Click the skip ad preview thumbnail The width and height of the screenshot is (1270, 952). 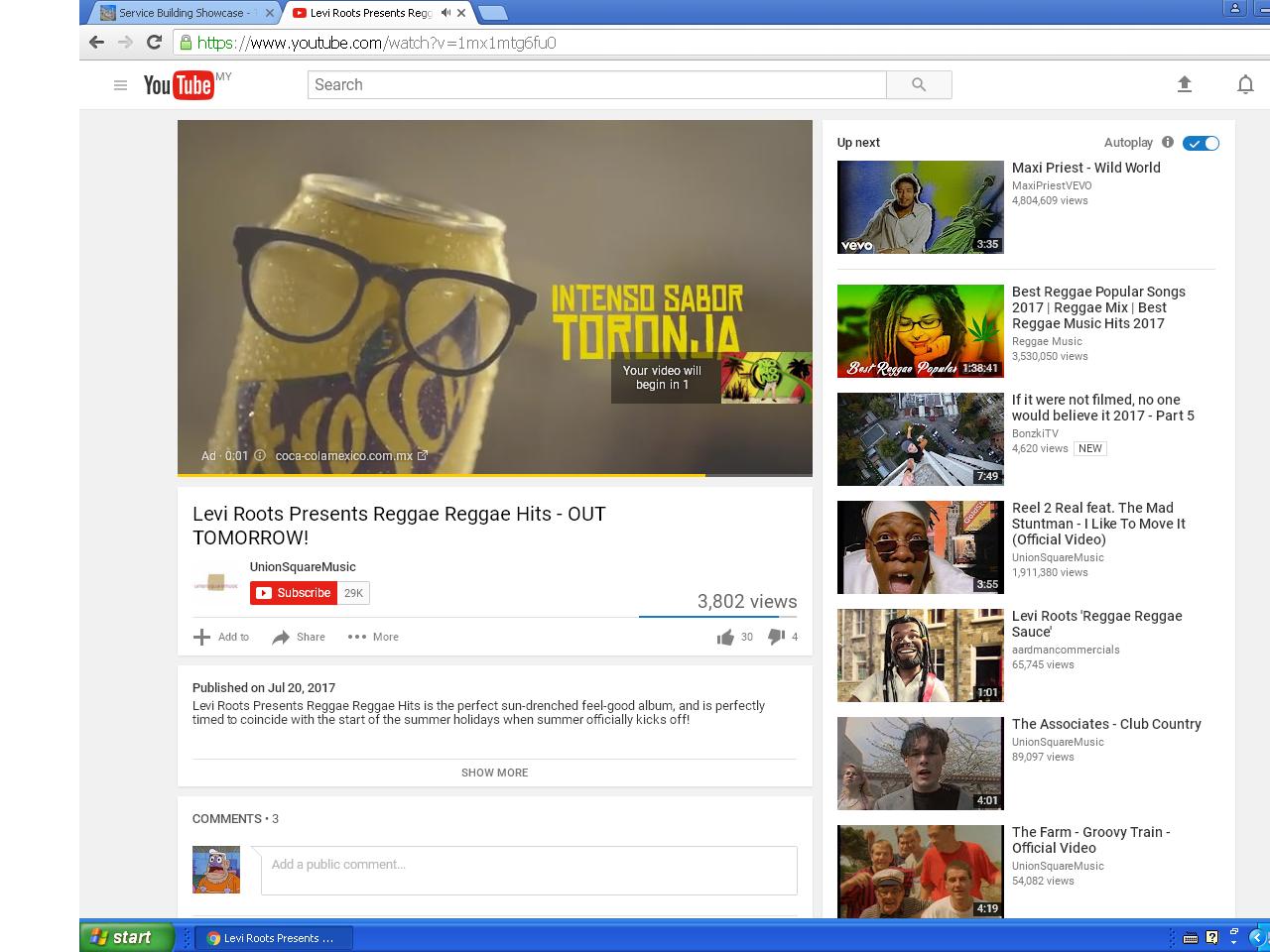coord(767,378)
